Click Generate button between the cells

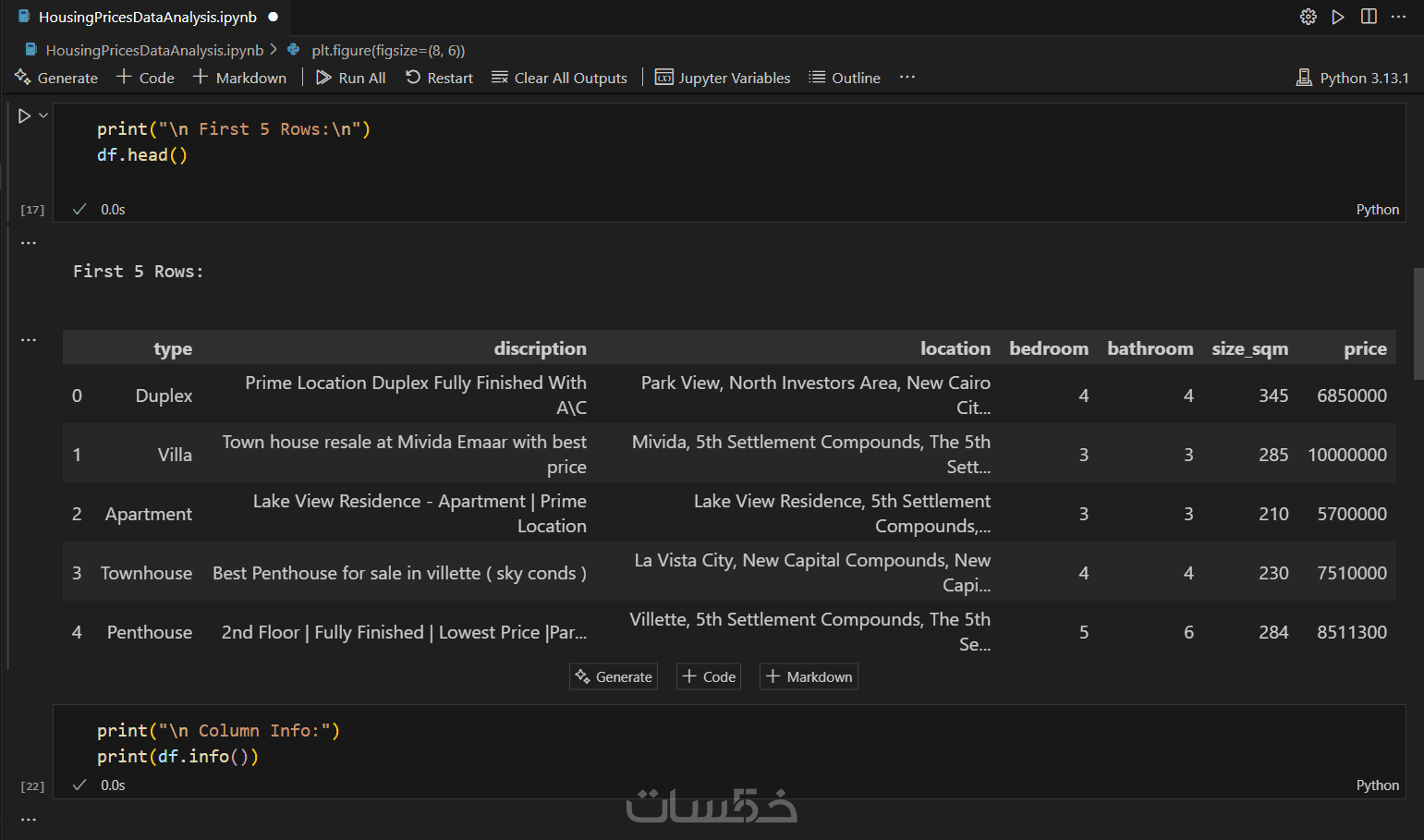(x=614, y=676)
